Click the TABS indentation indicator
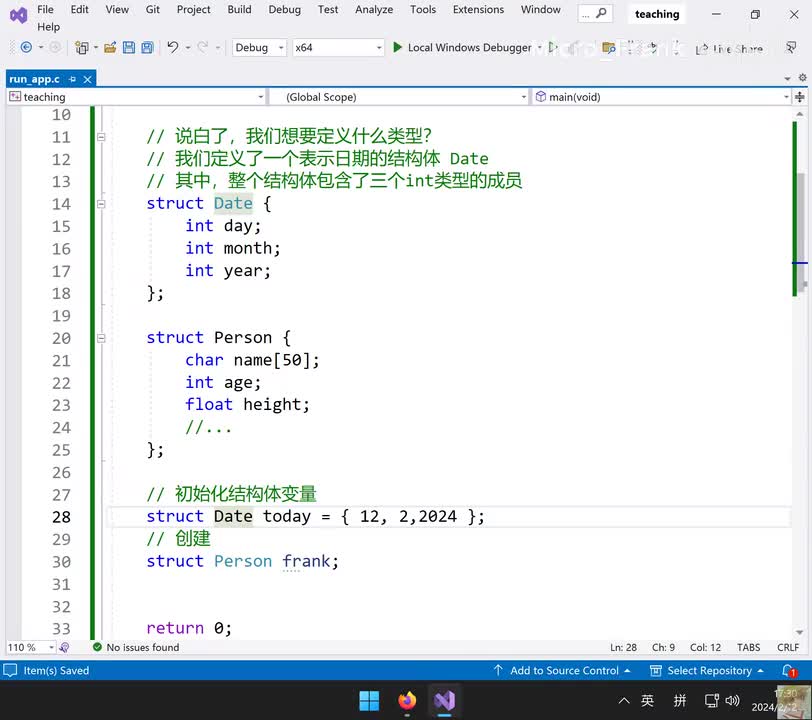This screenshot has width=812, height=720. pyautogui.click(x=748, y=647)
